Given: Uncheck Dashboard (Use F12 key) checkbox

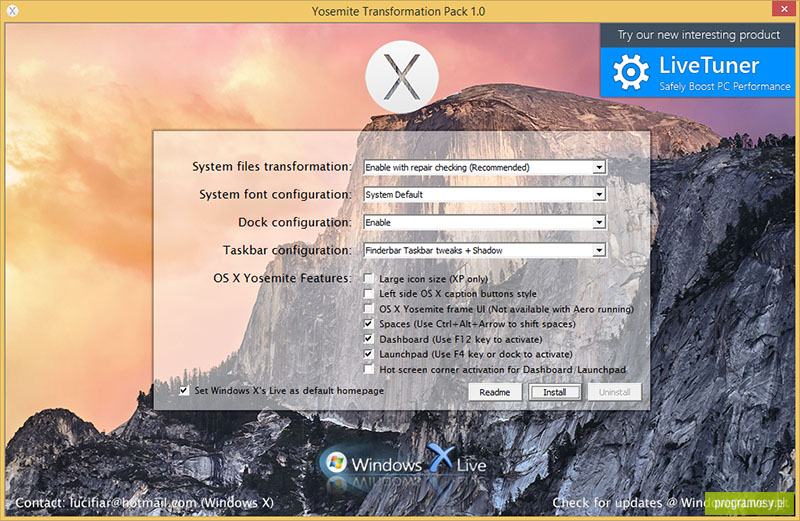Looking at the screenshot, I should [x=368, y=338].
